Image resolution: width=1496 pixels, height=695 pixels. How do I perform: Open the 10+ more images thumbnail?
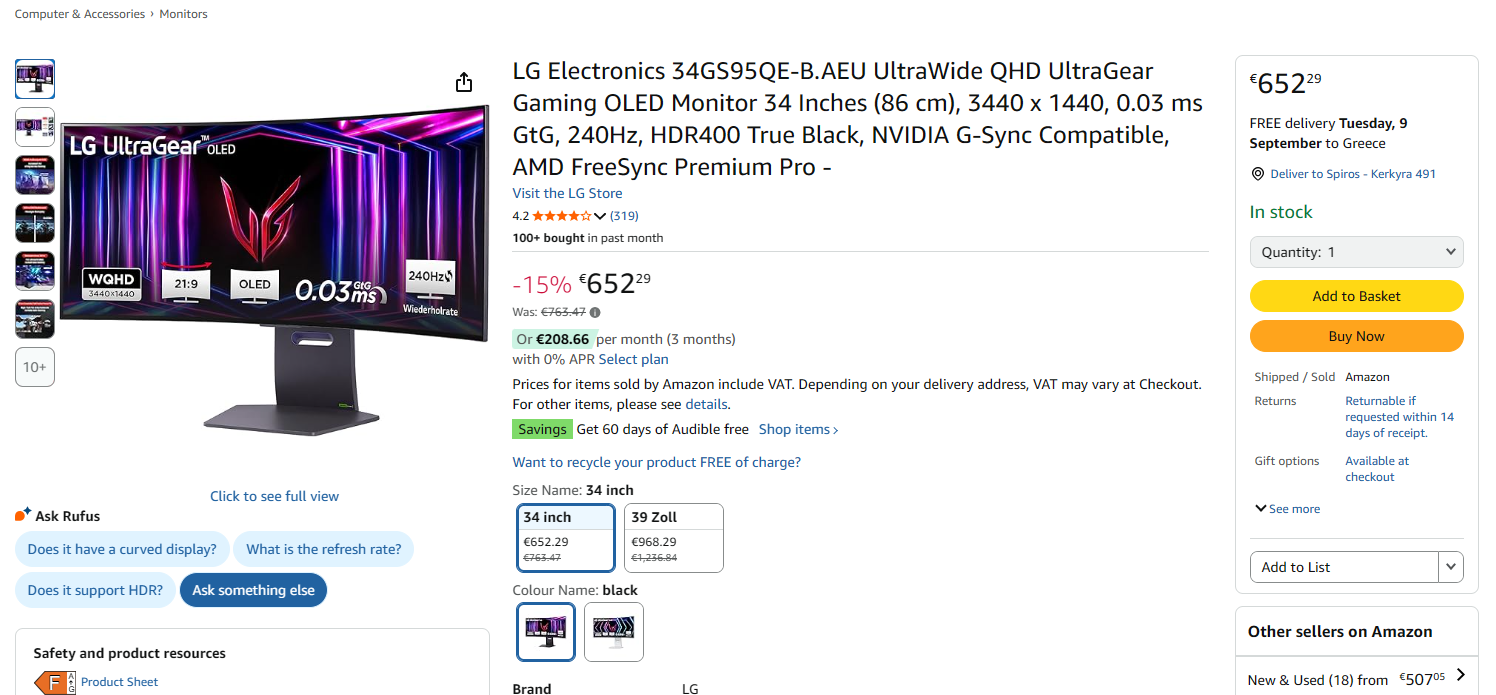click(35, 367)
